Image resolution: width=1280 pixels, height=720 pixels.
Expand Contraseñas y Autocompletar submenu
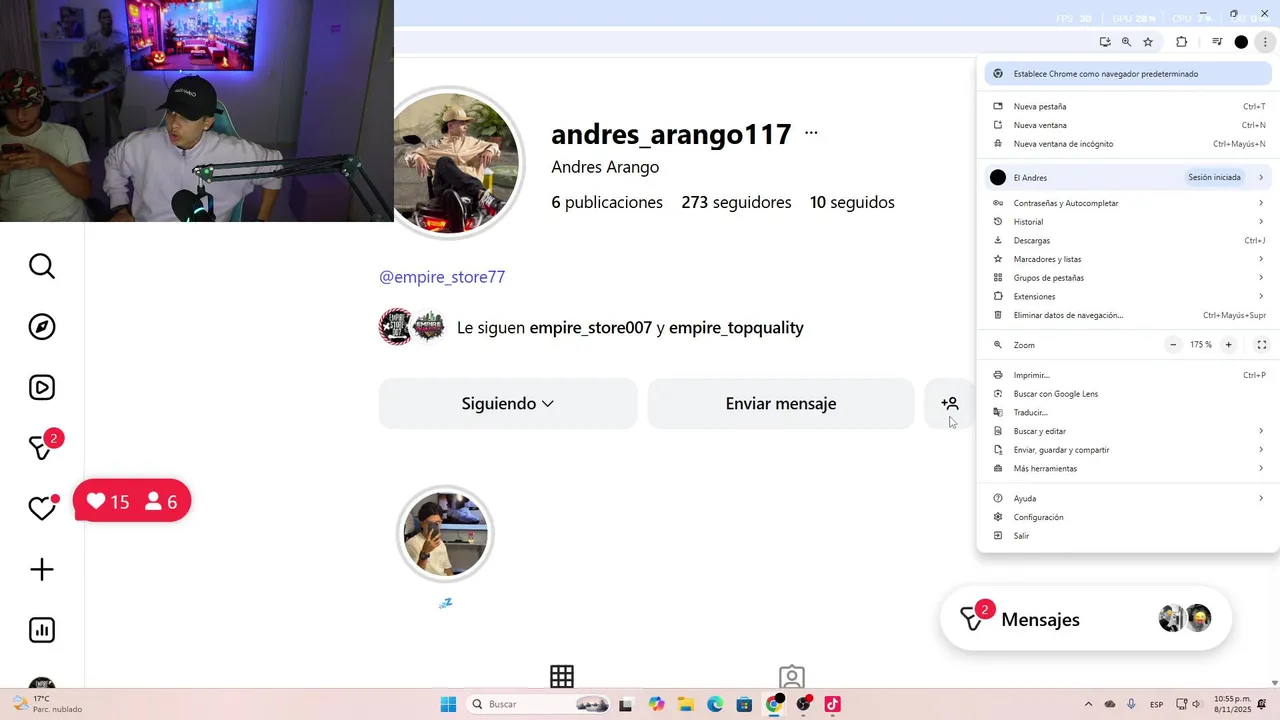click(1128, 203)
